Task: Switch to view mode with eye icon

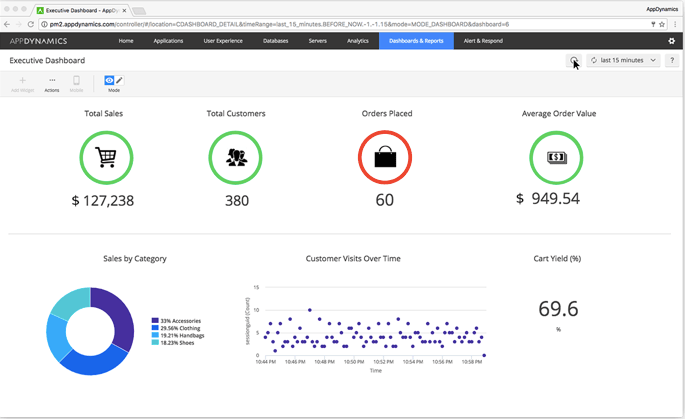Action: click(x=109, y=79)
